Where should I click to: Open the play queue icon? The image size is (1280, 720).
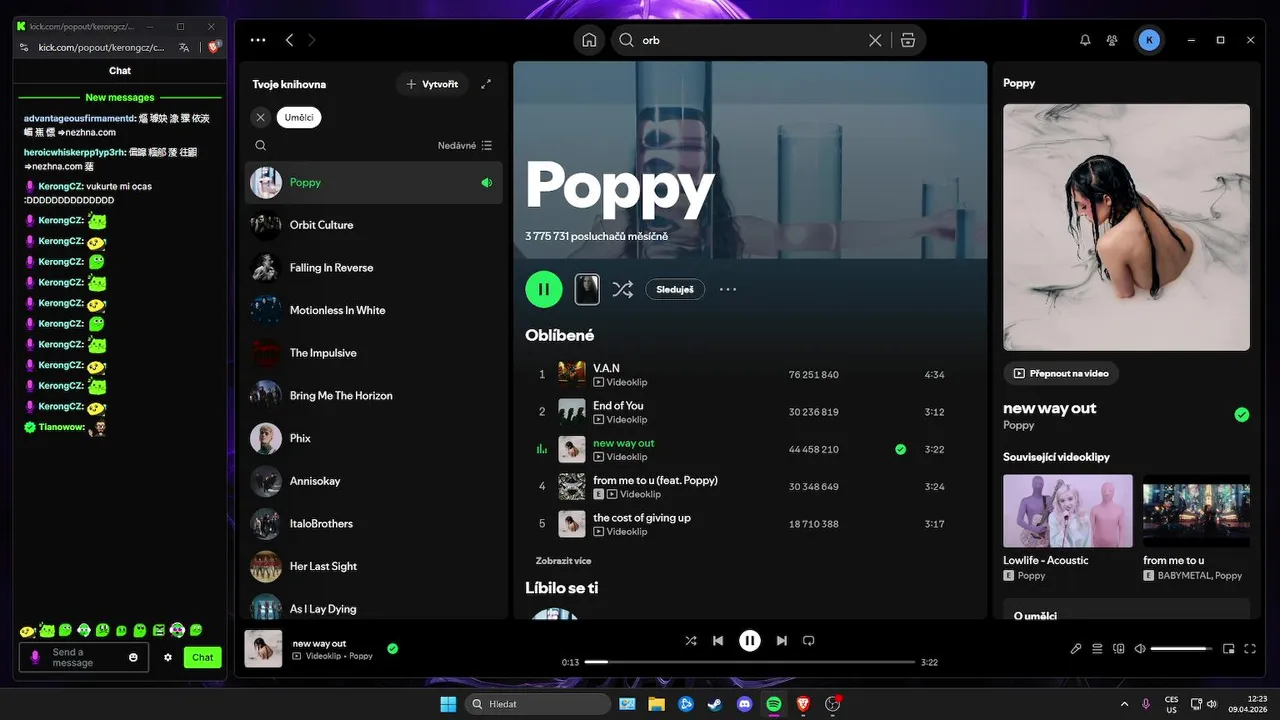[1097, 648]
